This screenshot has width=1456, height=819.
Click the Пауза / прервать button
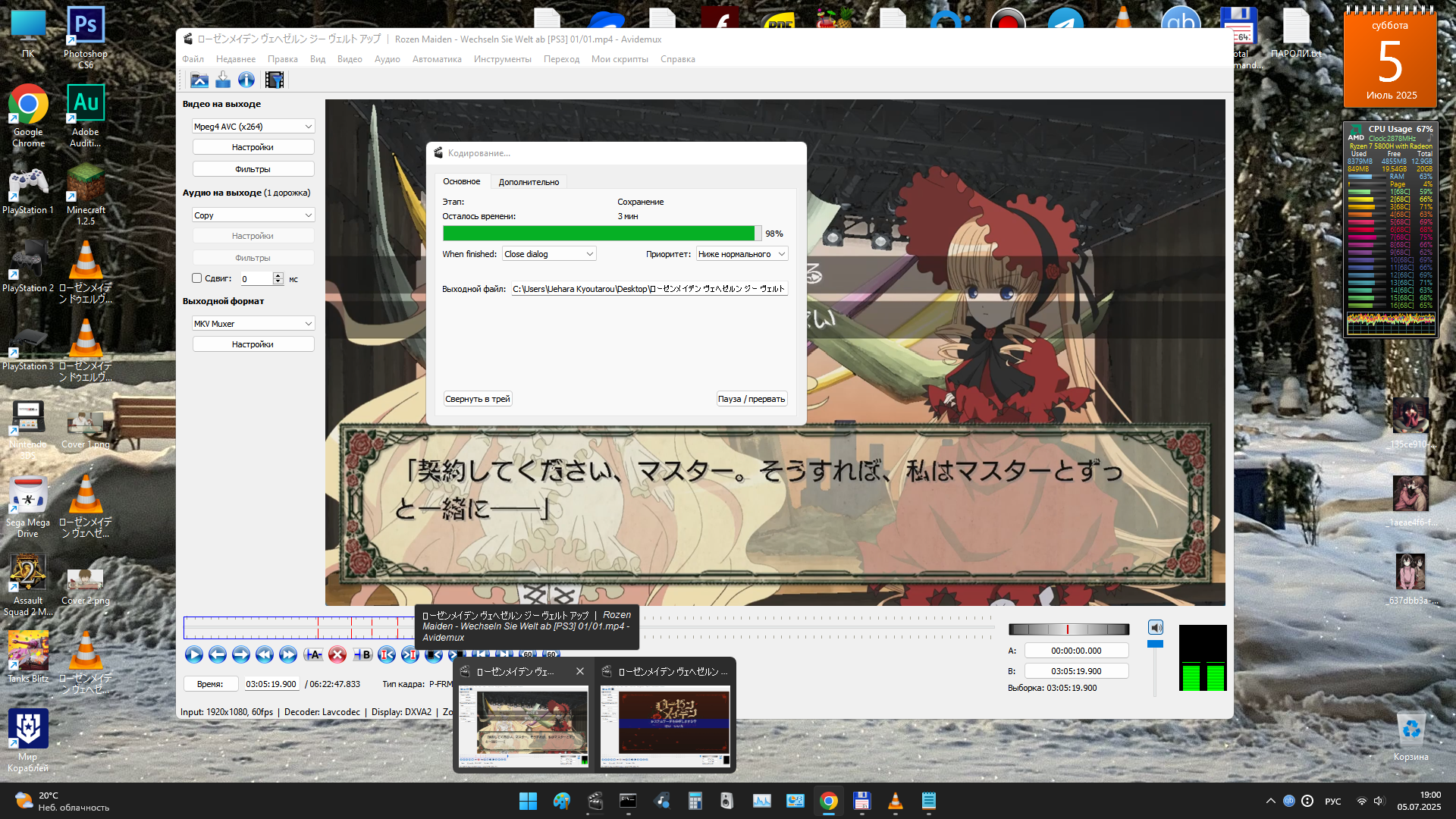point(751,399)
